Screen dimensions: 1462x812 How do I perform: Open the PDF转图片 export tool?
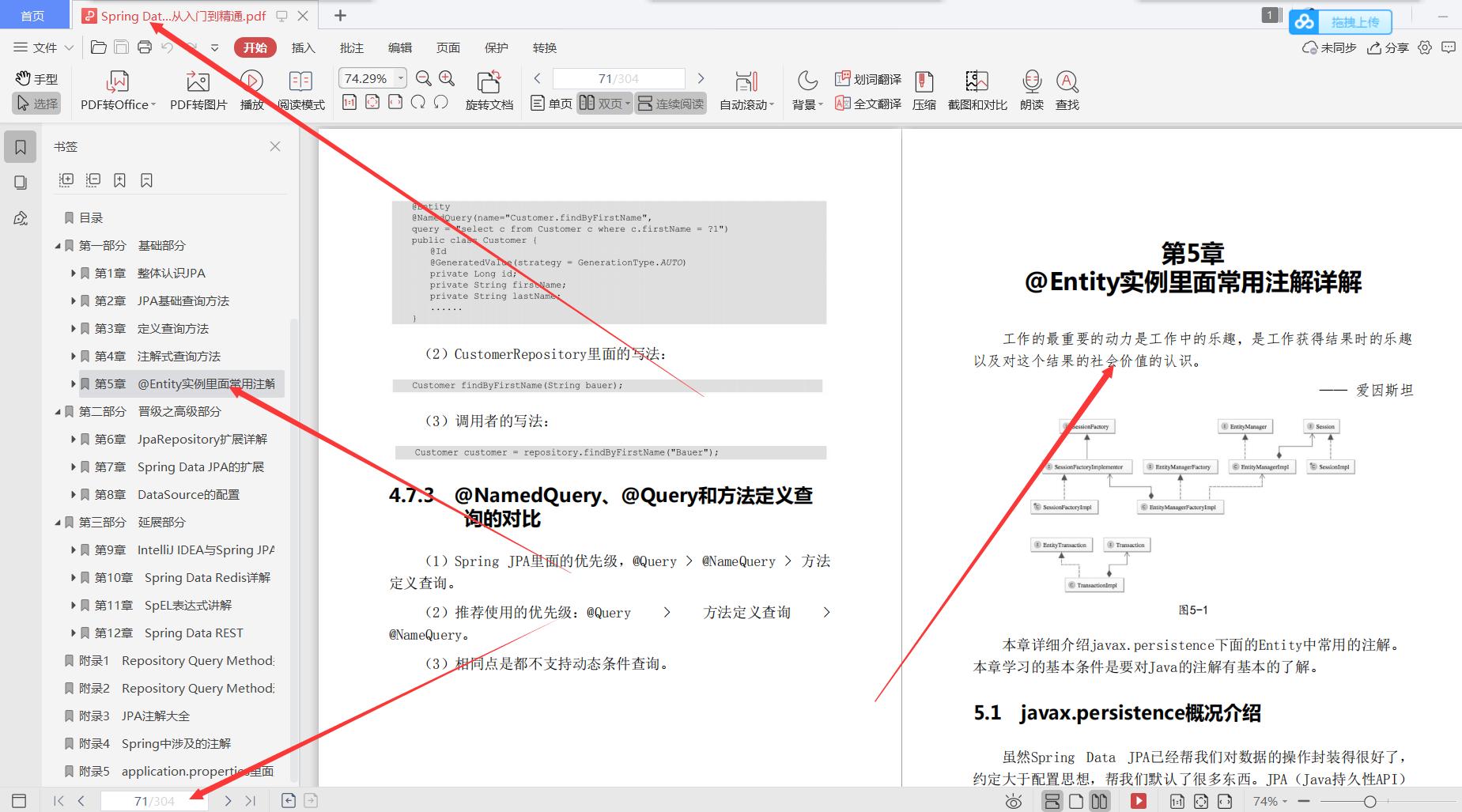pyautogui.click(x=198, y=82)
